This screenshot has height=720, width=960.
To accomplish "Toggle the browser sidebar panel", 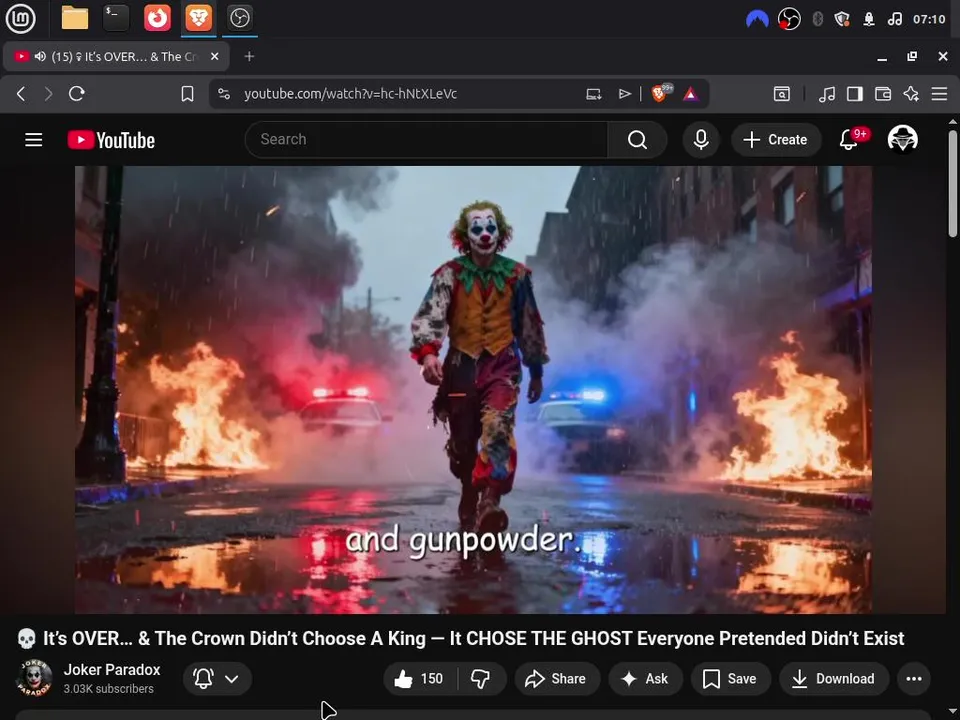I will click(855, 94).
